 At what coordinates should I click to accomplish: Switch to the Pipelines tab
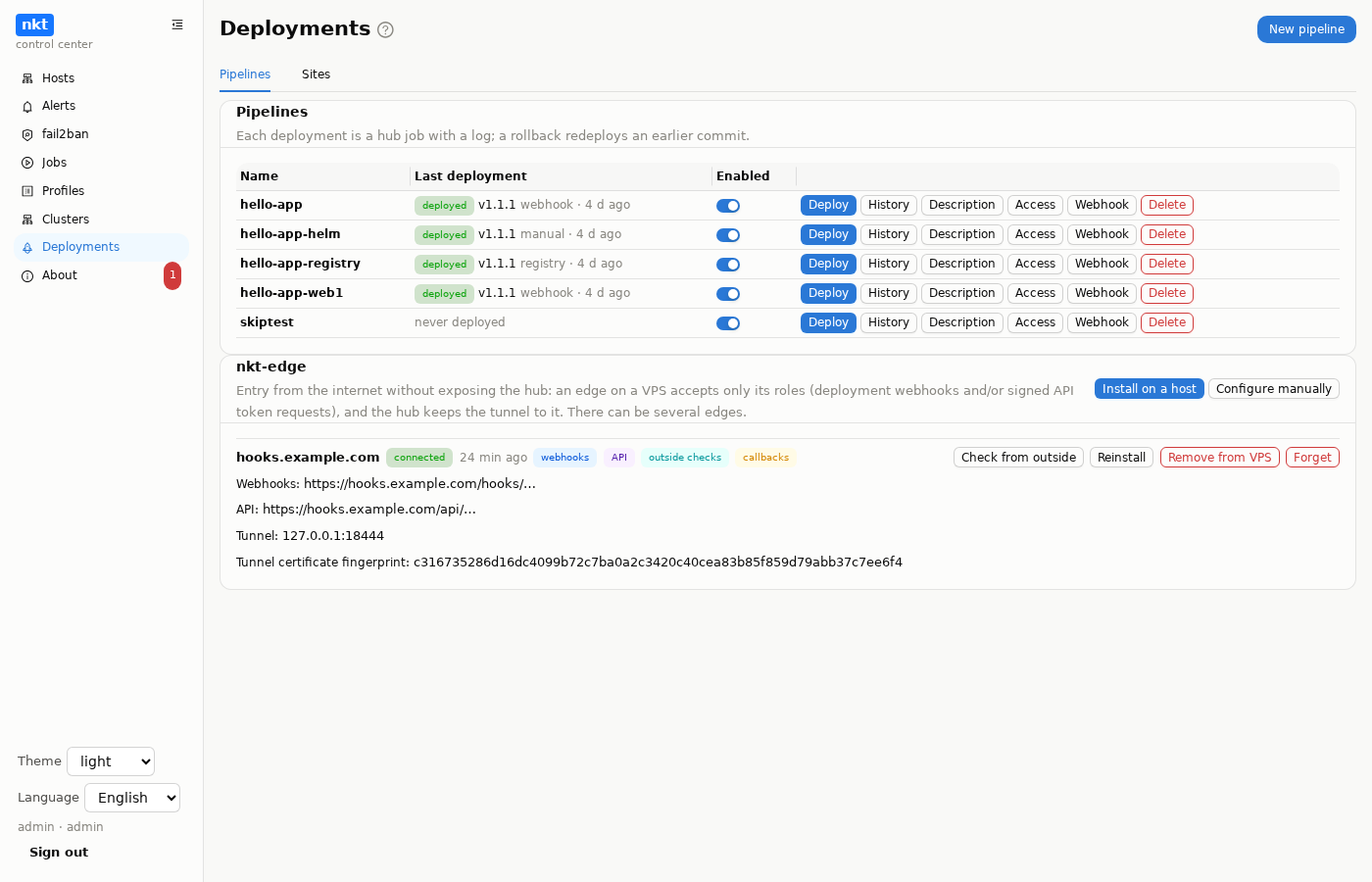point(245,74)
